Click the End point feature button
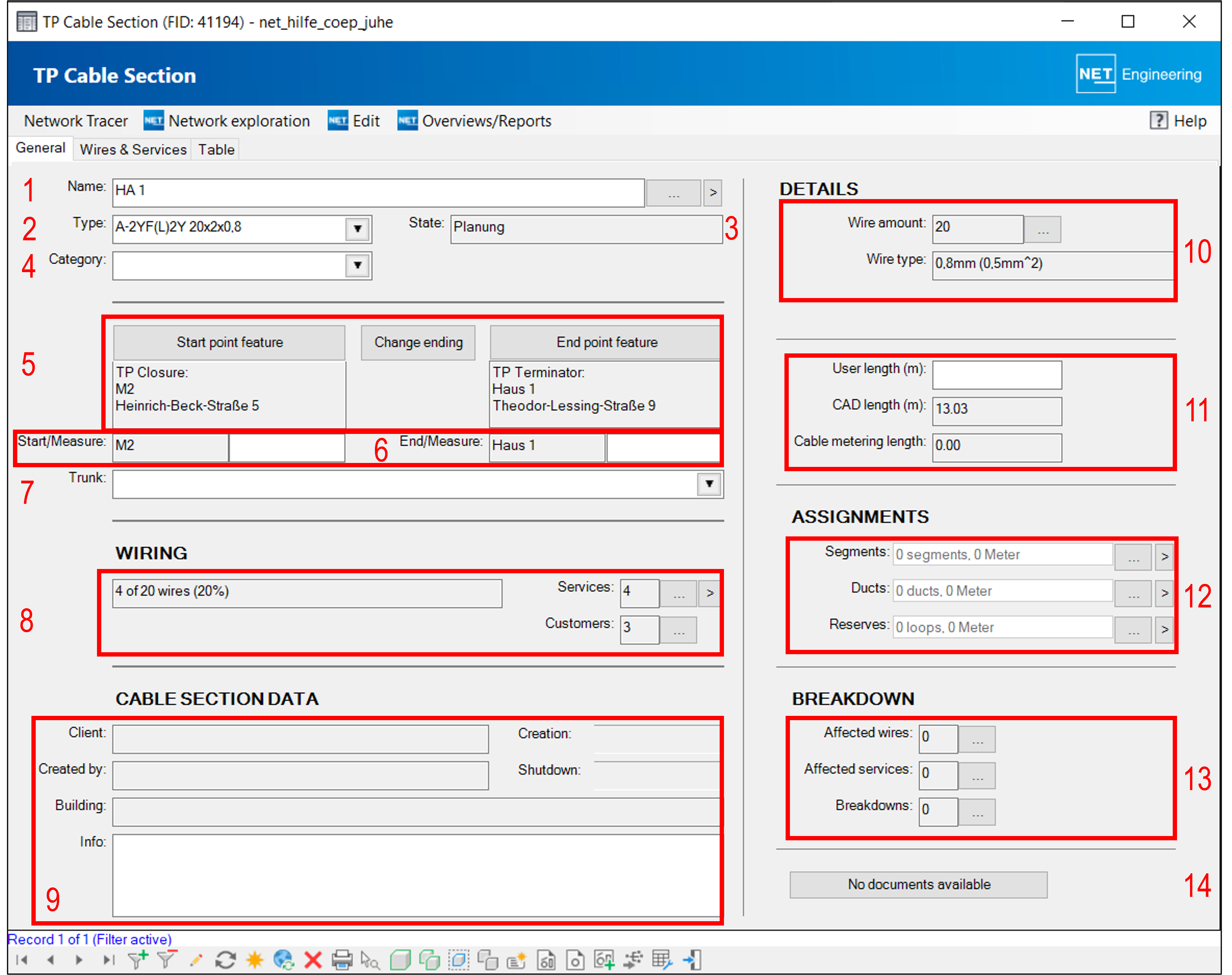Screen dimensions: 1232x975 coord(606,342)
